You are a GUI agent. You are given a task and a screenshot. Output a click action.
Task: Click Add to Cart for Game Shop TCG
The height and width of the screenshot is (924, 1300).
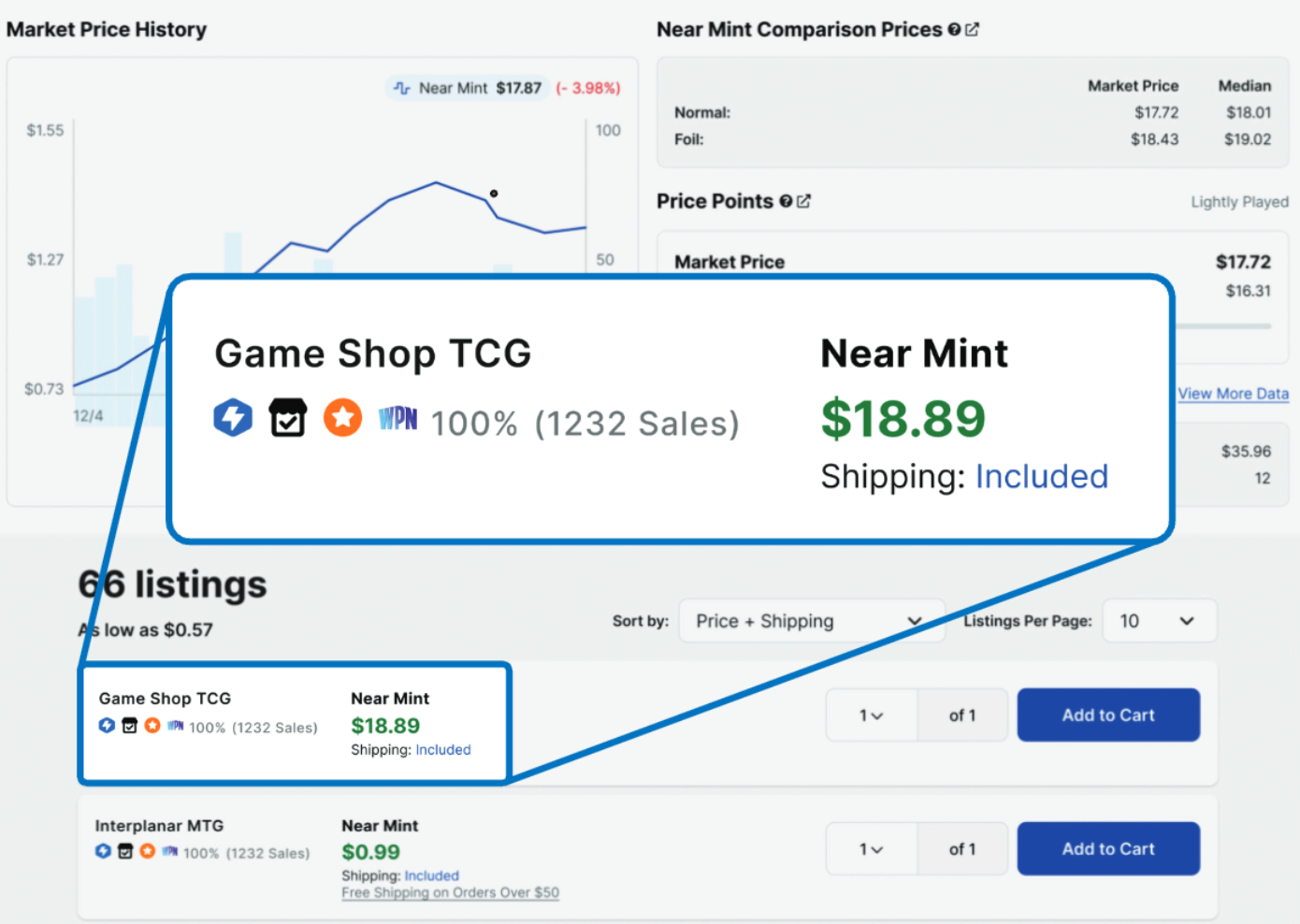(x=1107, y=715)
